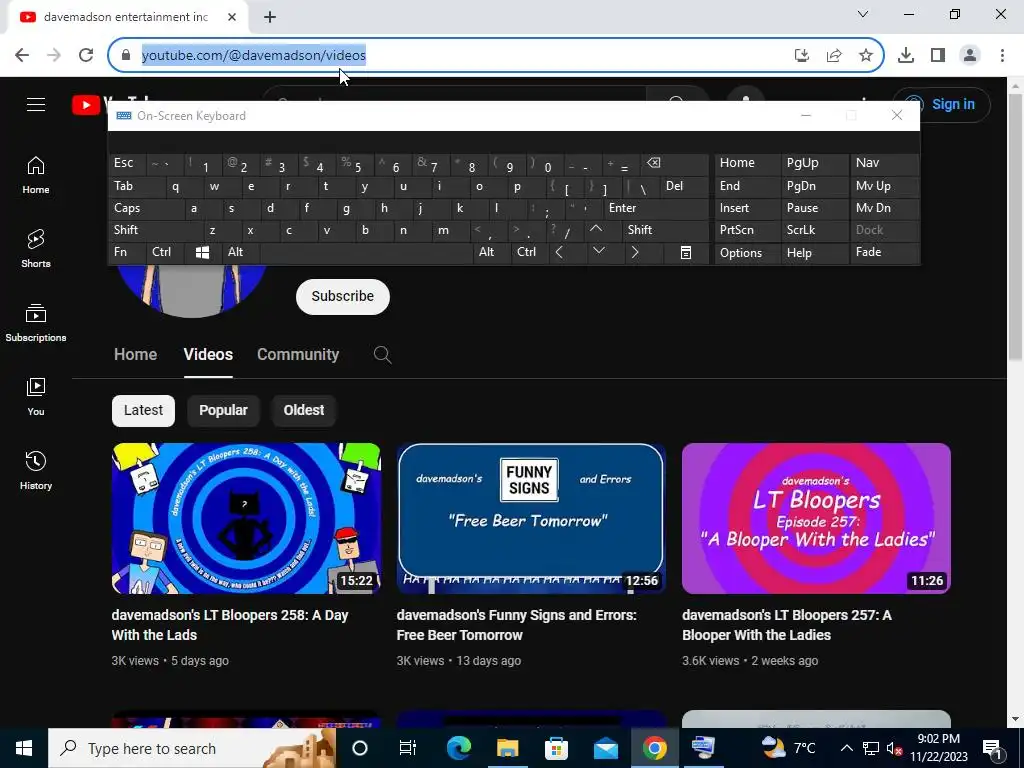Open Subscriptions in the sidebar

[x=36, y=323]
